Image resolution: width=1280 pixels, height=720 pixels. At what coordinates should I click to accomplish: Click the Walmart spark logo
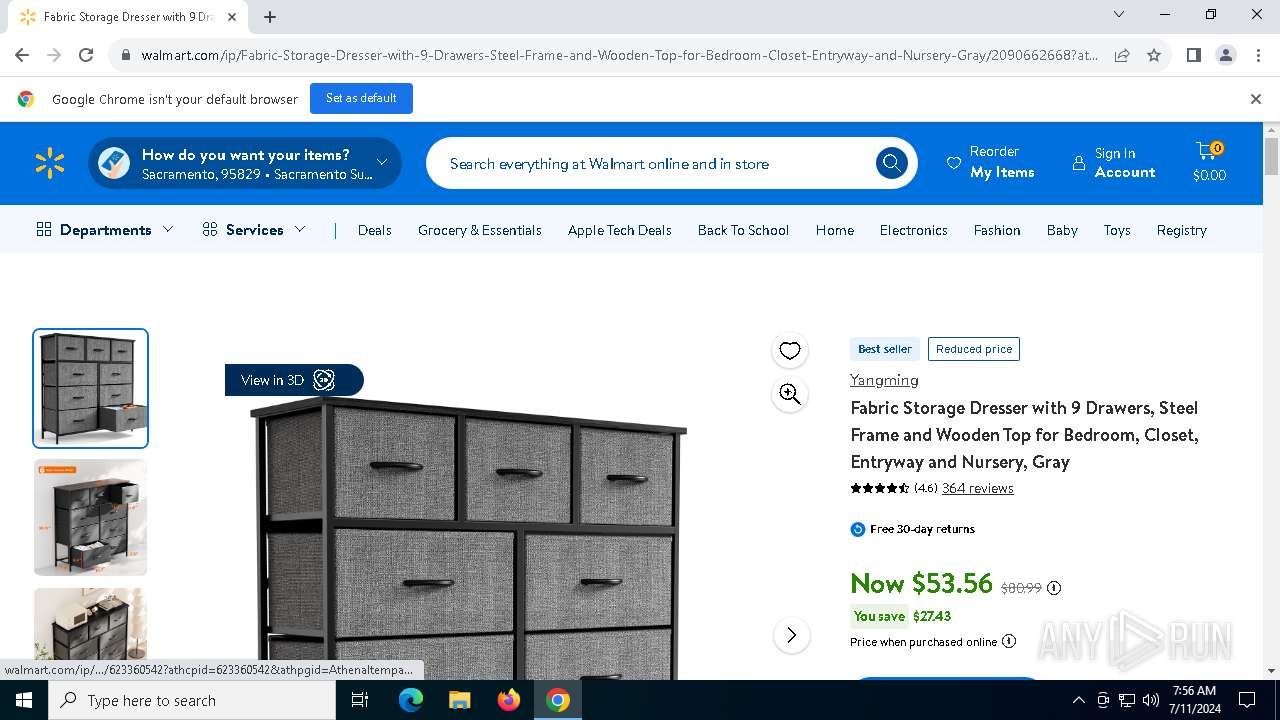coord(49,163)
